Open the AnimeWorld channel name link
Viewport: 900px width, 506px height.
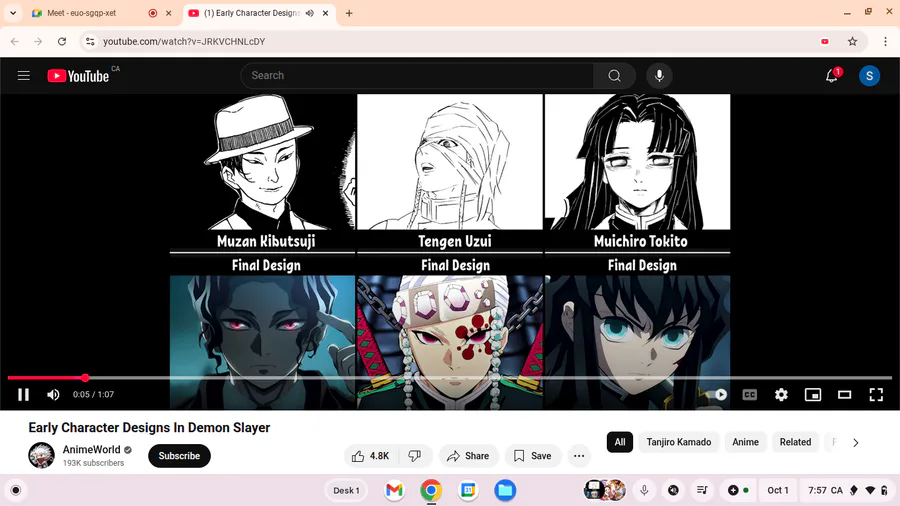[x=91, y=450]
